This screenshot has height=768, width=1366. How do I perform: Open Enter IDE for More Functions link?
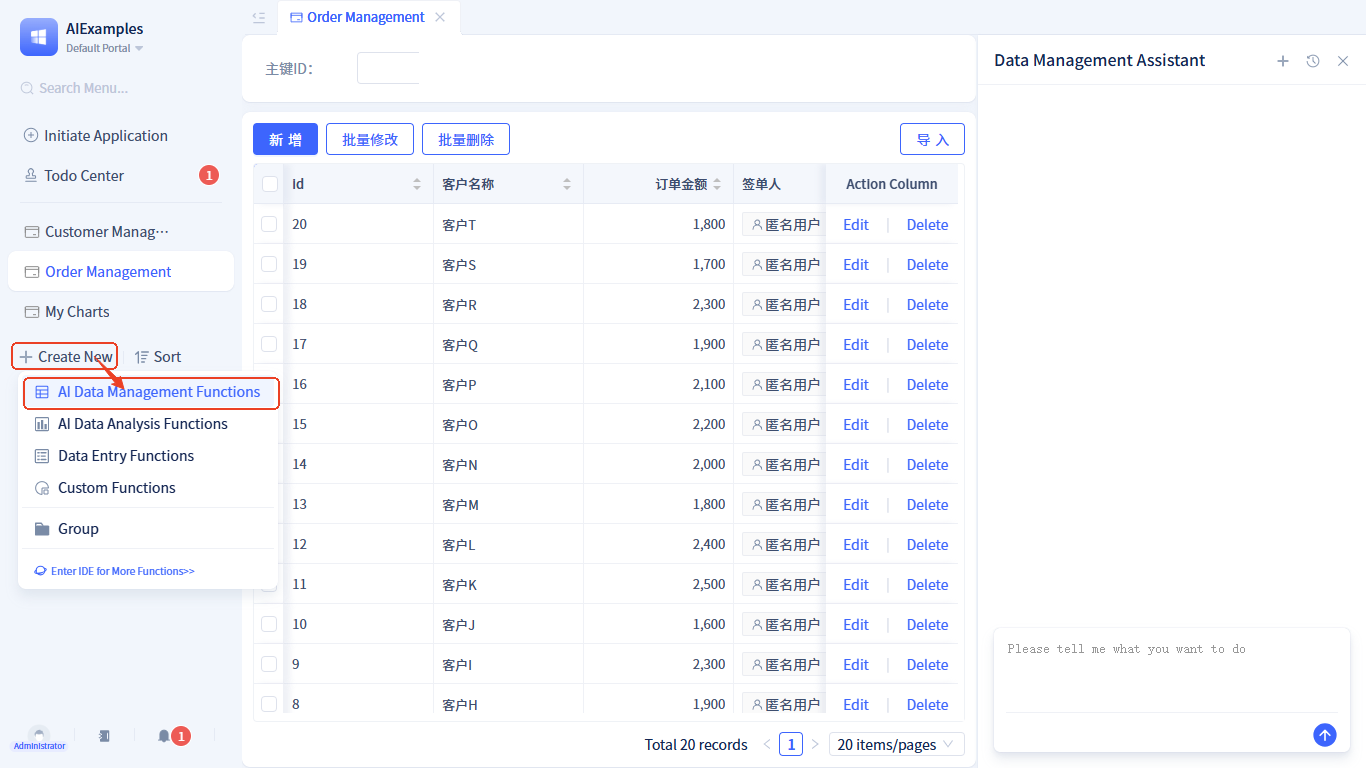point(114,571)
